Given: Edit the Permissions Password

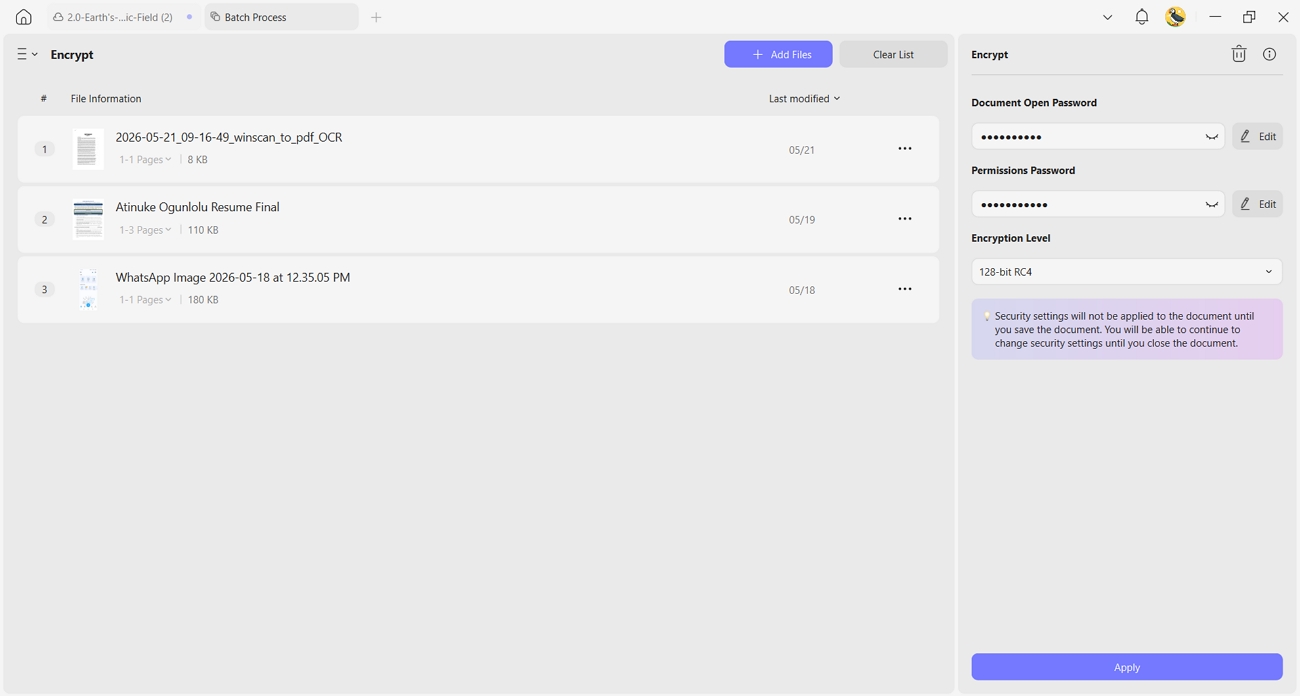Looking at the screenshot, I should [x=1257, y=204].
